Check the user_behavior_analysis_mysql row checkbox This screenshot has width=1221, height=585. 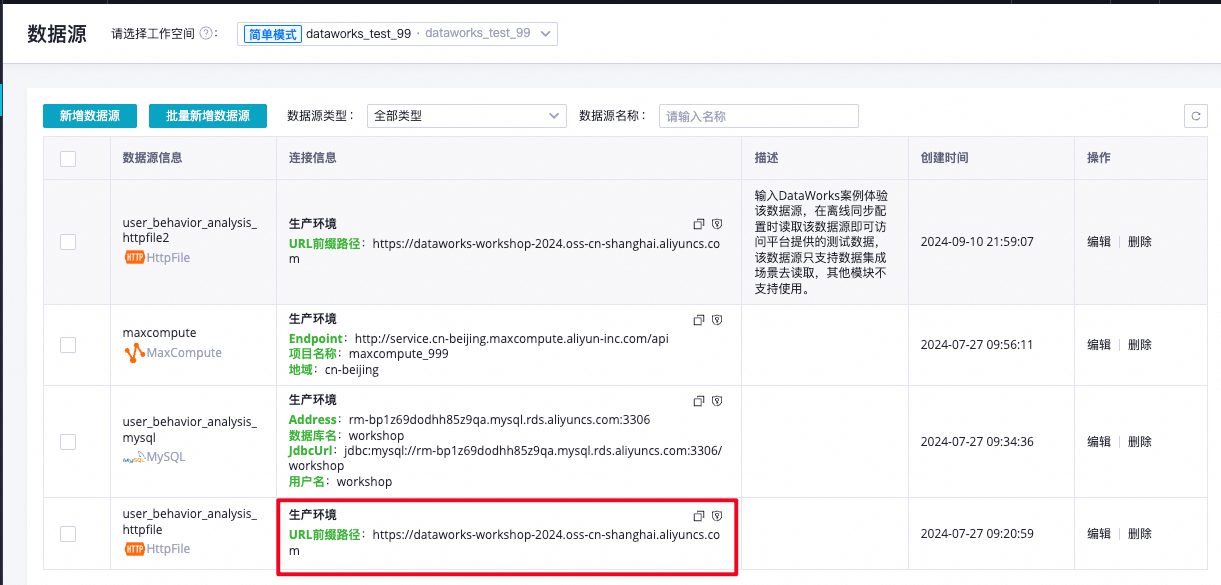pyautogui.click(x=68, y=442)
